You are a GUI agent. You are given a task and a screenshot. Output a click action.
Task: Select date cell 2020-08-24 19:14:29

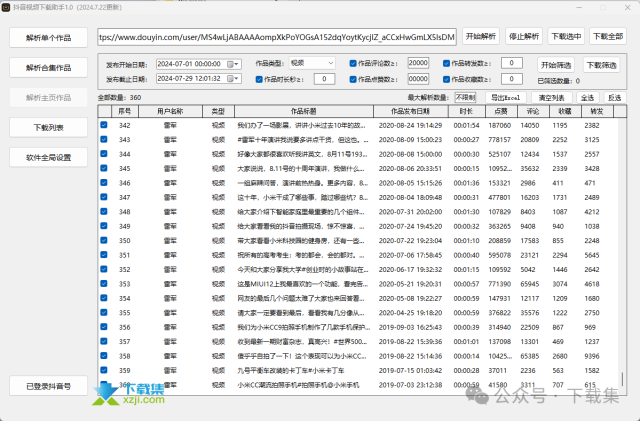tap(410, 125)
